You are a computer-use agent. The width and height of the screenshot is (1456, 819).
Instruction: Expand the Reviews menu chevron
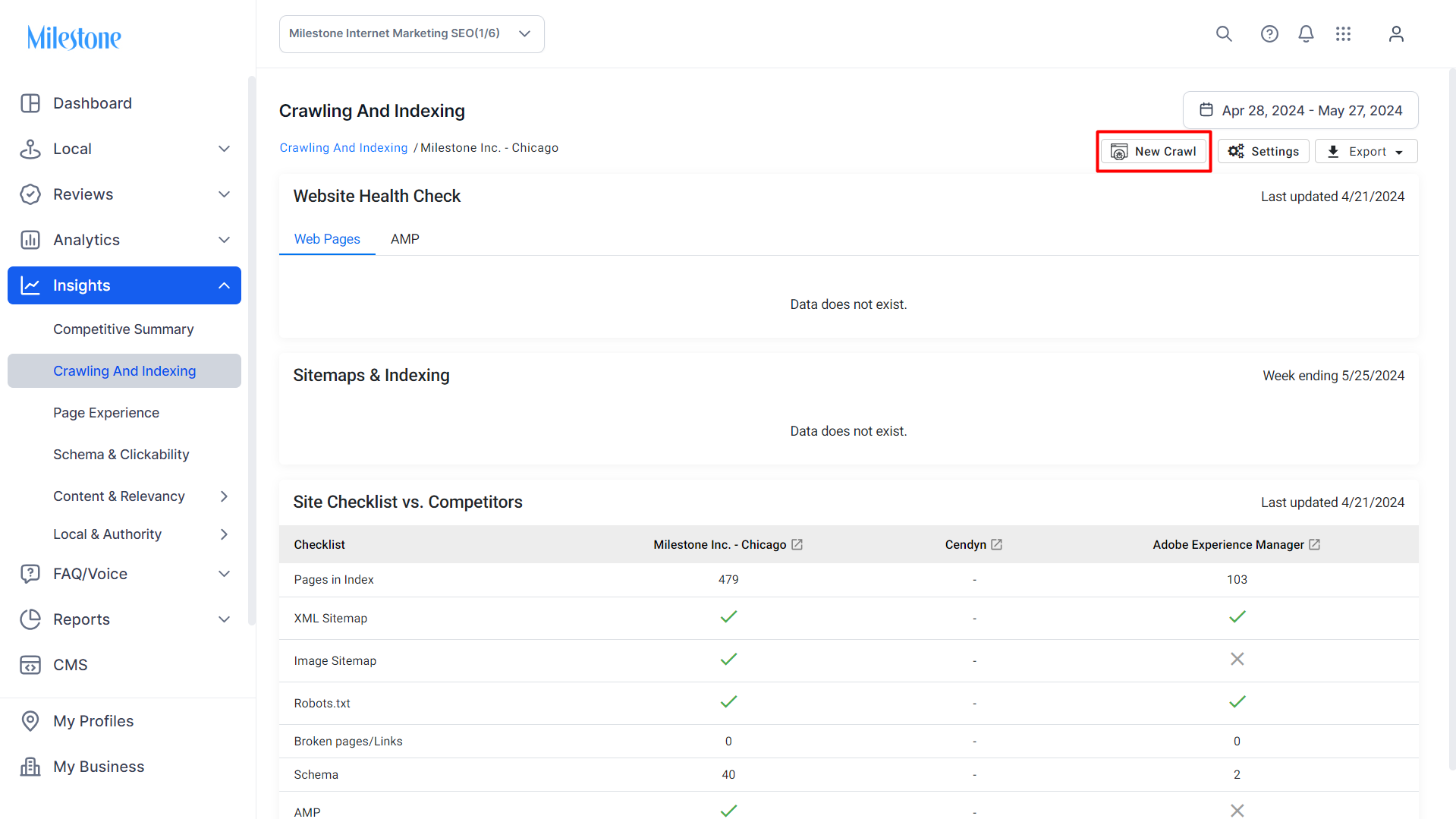pos(224,194)
